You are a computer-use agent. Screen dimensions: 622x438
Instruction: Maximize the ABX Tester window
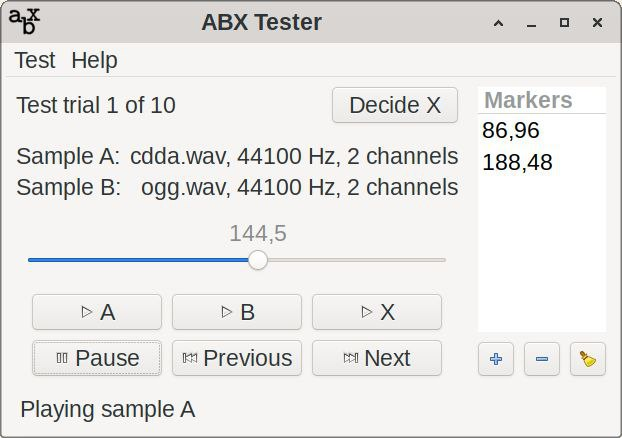[564, 23]
